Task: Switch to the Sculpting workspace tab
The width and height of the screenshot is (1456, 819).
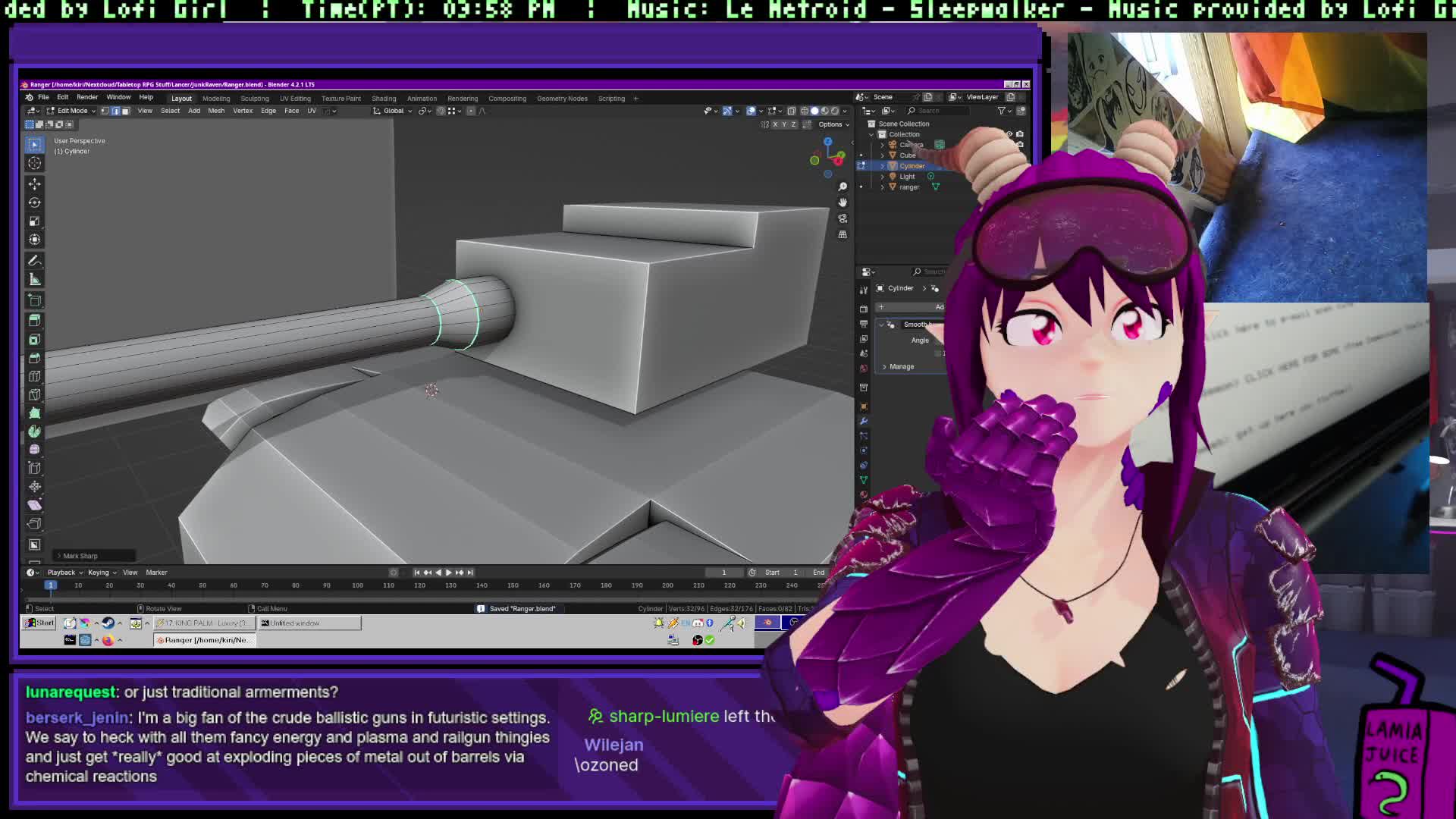Action: coord(254,99)
